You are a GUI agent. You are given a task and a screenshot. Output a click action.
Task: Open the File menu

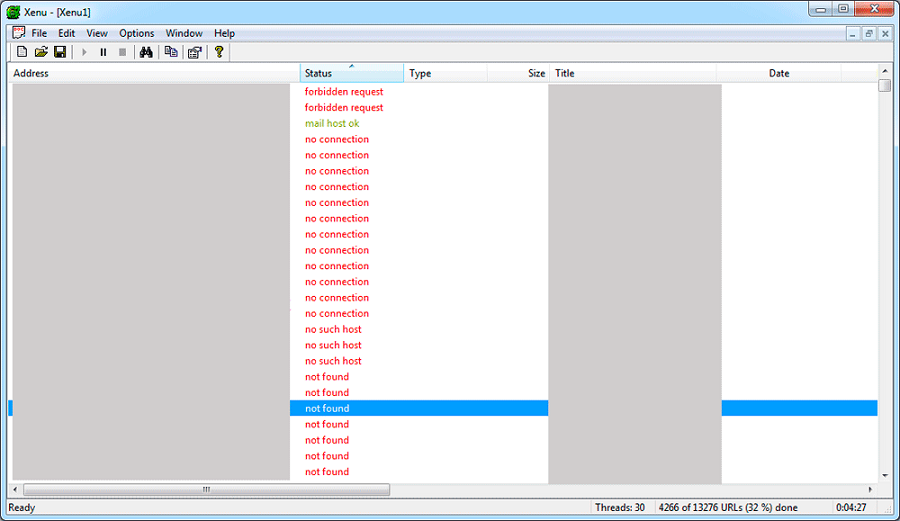[x=39, y=33]
